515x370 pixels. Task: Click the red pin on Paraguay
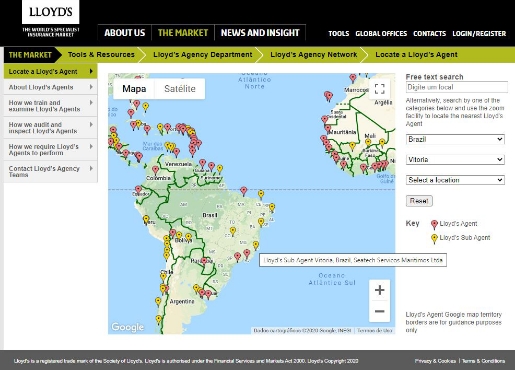click(204, 261)
